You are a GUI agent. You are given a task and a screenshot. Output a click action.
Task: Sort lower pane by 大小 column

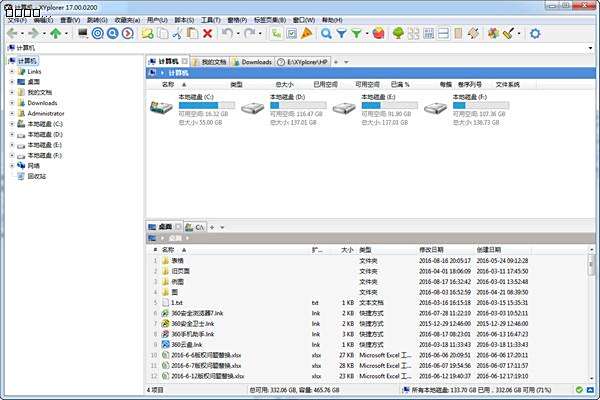[x=347, y=250]
